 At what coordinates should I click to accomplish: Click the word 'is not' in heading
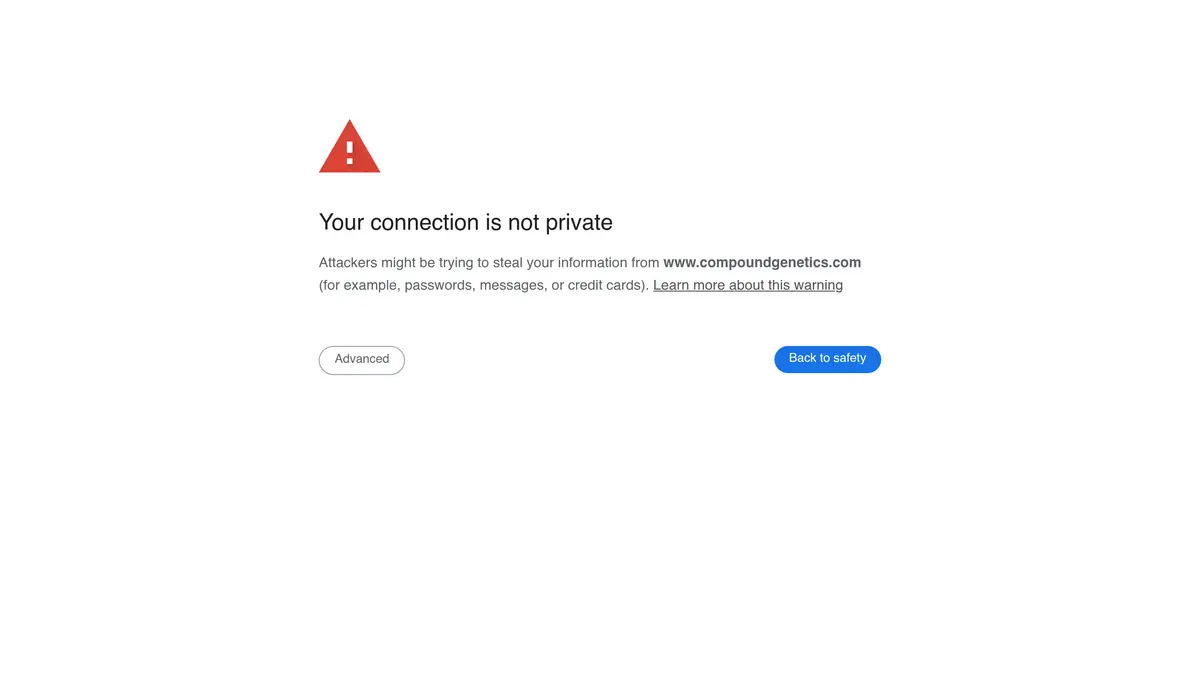(512, 223)
